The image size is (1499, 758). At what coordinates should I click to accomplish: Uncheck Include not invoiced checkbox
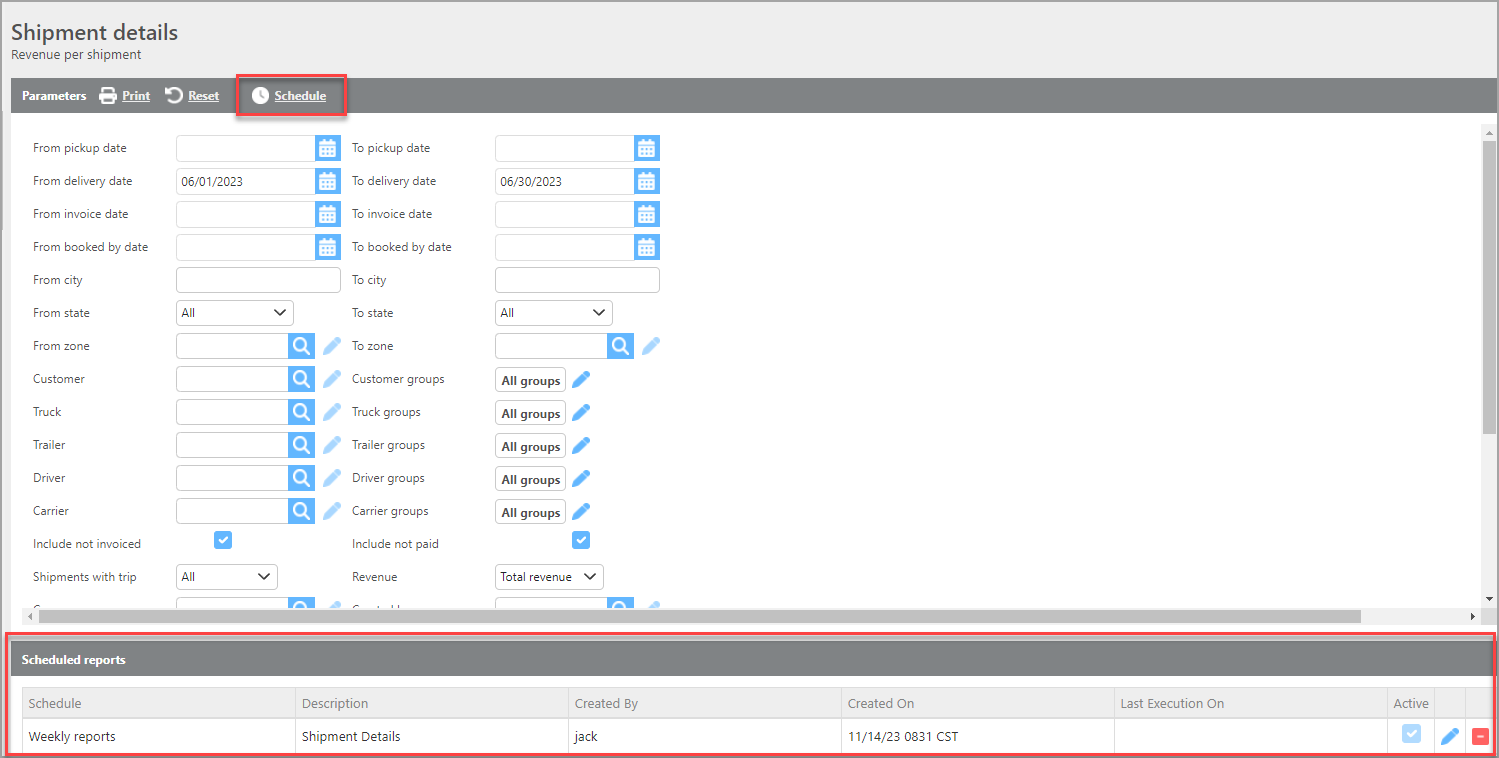click(x=223, y=540)
